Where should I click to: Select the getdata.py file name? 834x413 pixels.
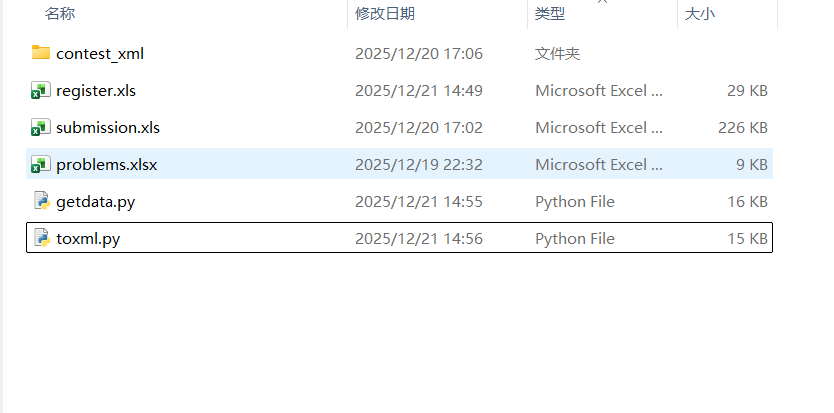pyautogui.click(x=96, y=201)
